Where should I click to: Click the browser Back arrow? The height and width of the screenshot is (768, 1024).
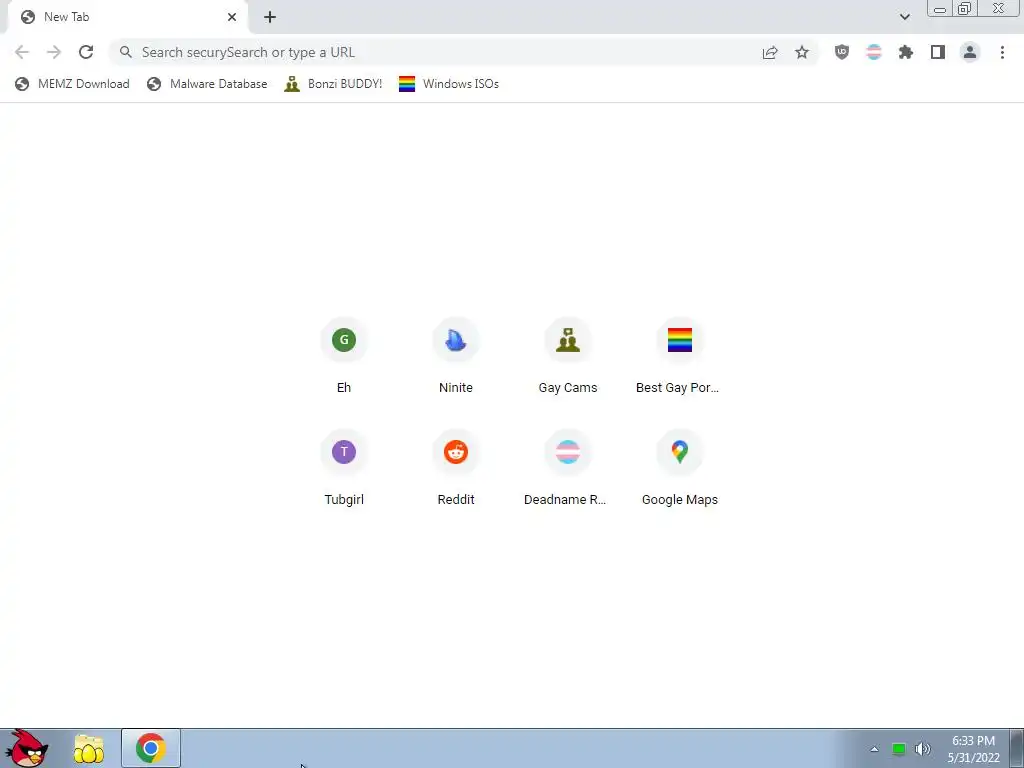(x=22, y=52)
